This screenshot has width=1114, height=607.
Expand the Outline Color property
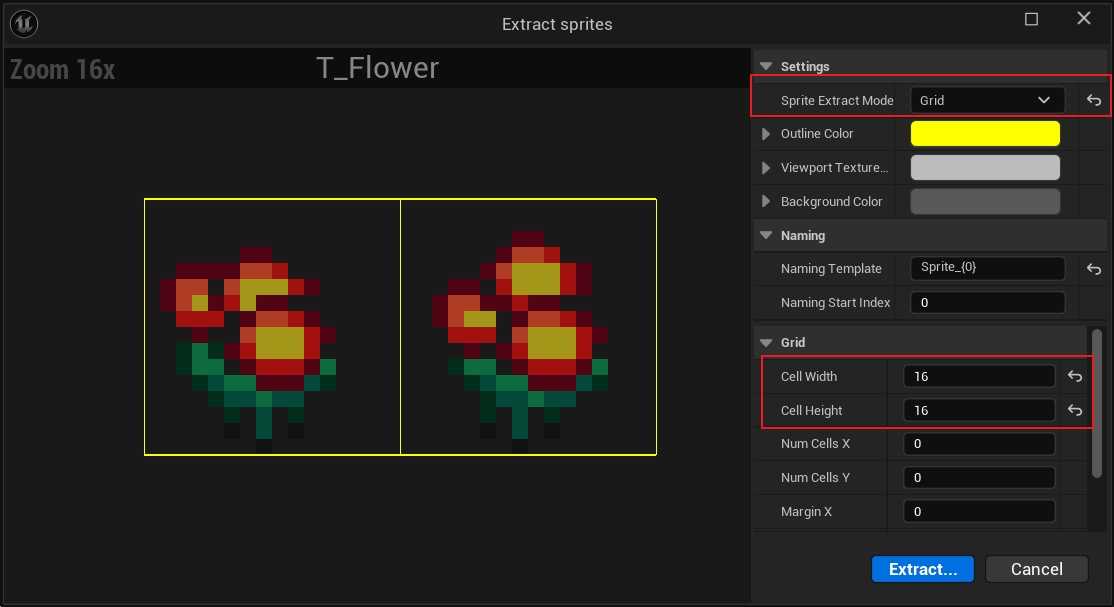tap(767, 134)
